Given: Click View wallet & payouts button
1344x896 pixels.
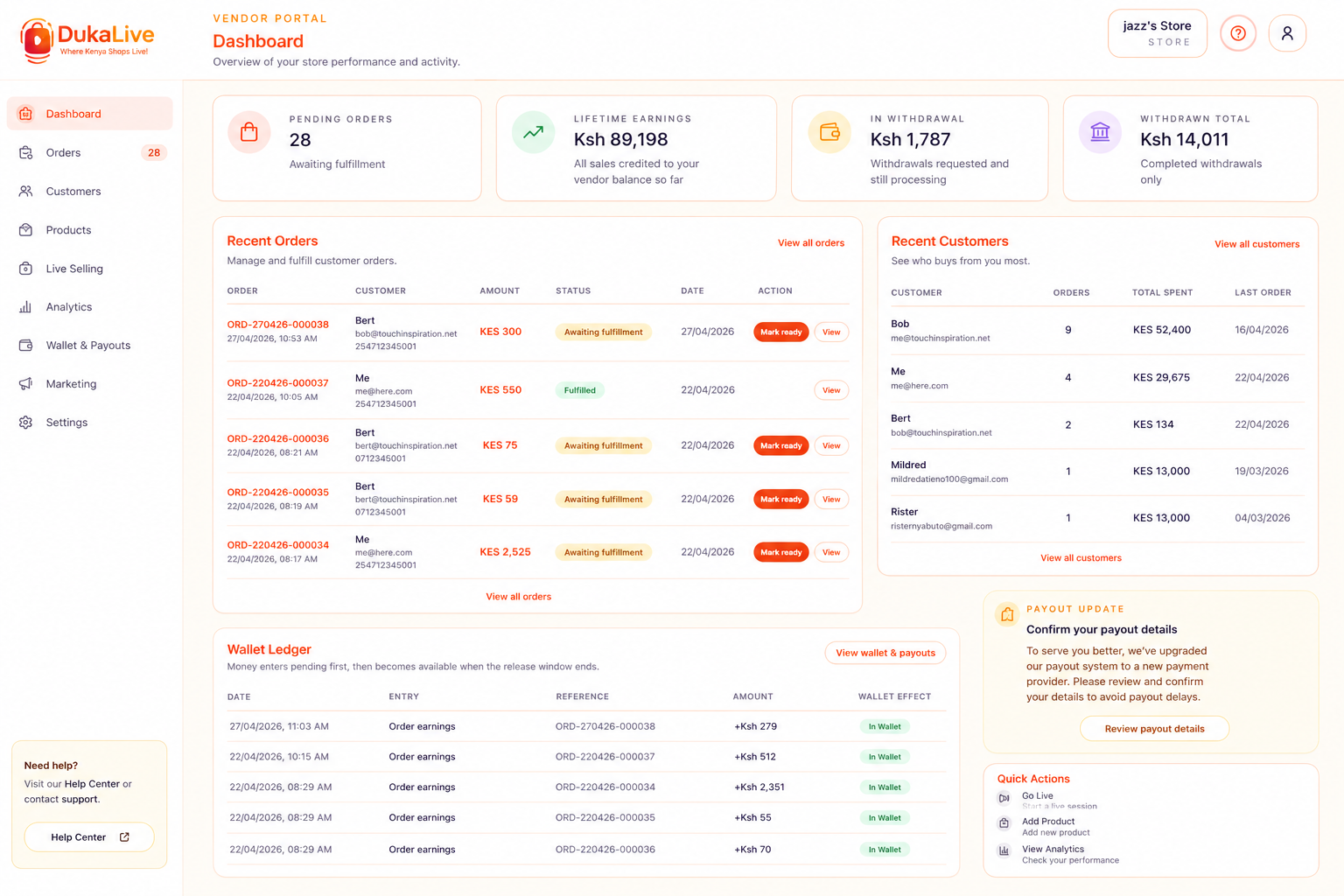Looking at the screenshot, I should coord(885,653).
